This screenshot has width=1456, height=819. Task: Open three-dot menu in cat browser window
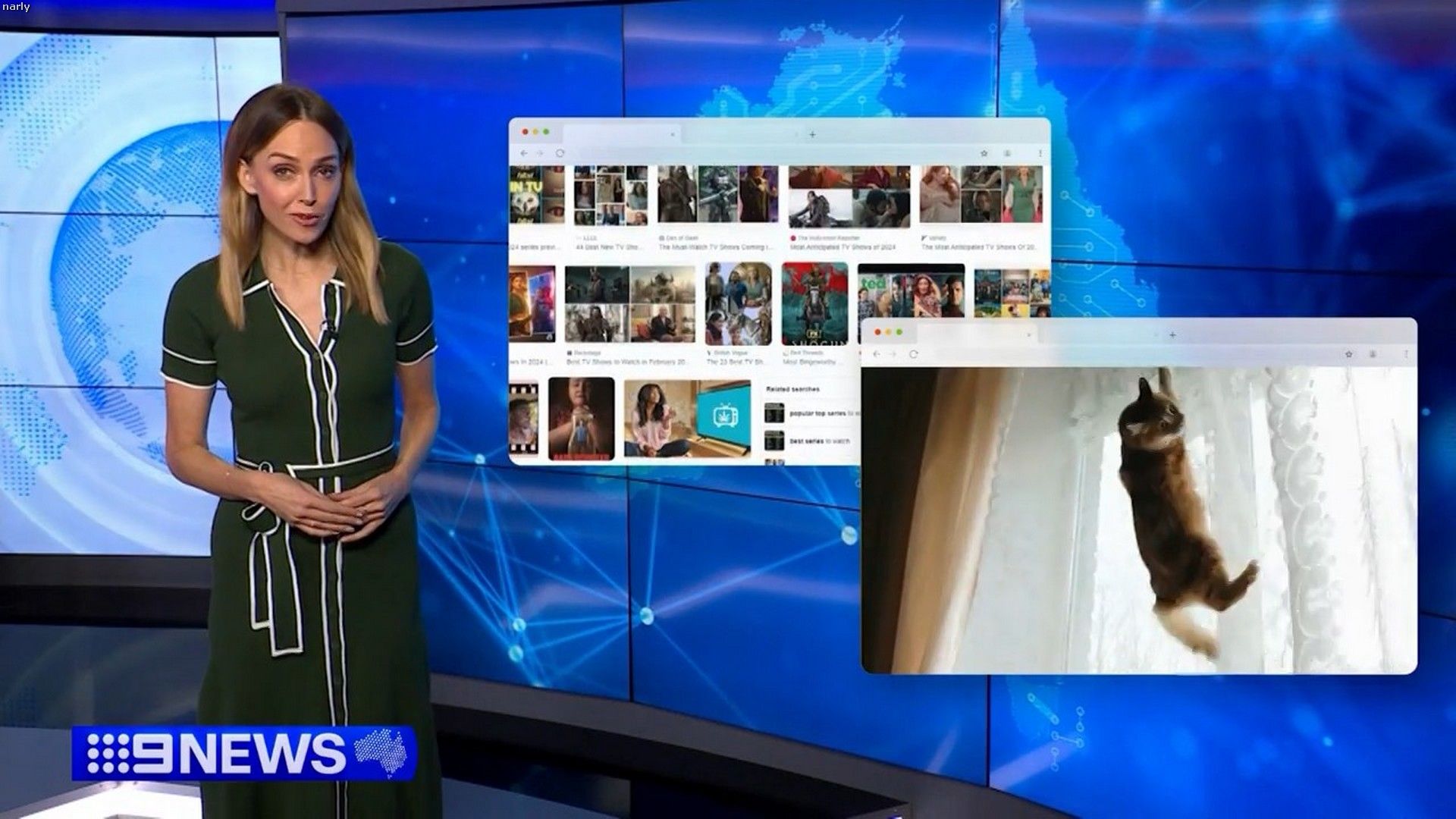(1405, 354)
